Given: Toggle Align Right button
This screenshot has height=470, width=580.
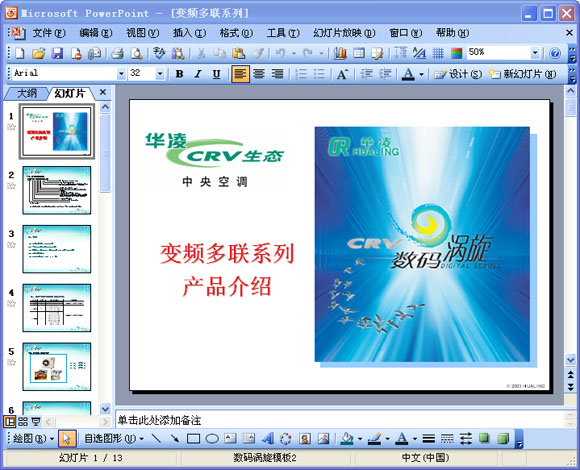Looking at the screenshot, I should tap(277, 74).
